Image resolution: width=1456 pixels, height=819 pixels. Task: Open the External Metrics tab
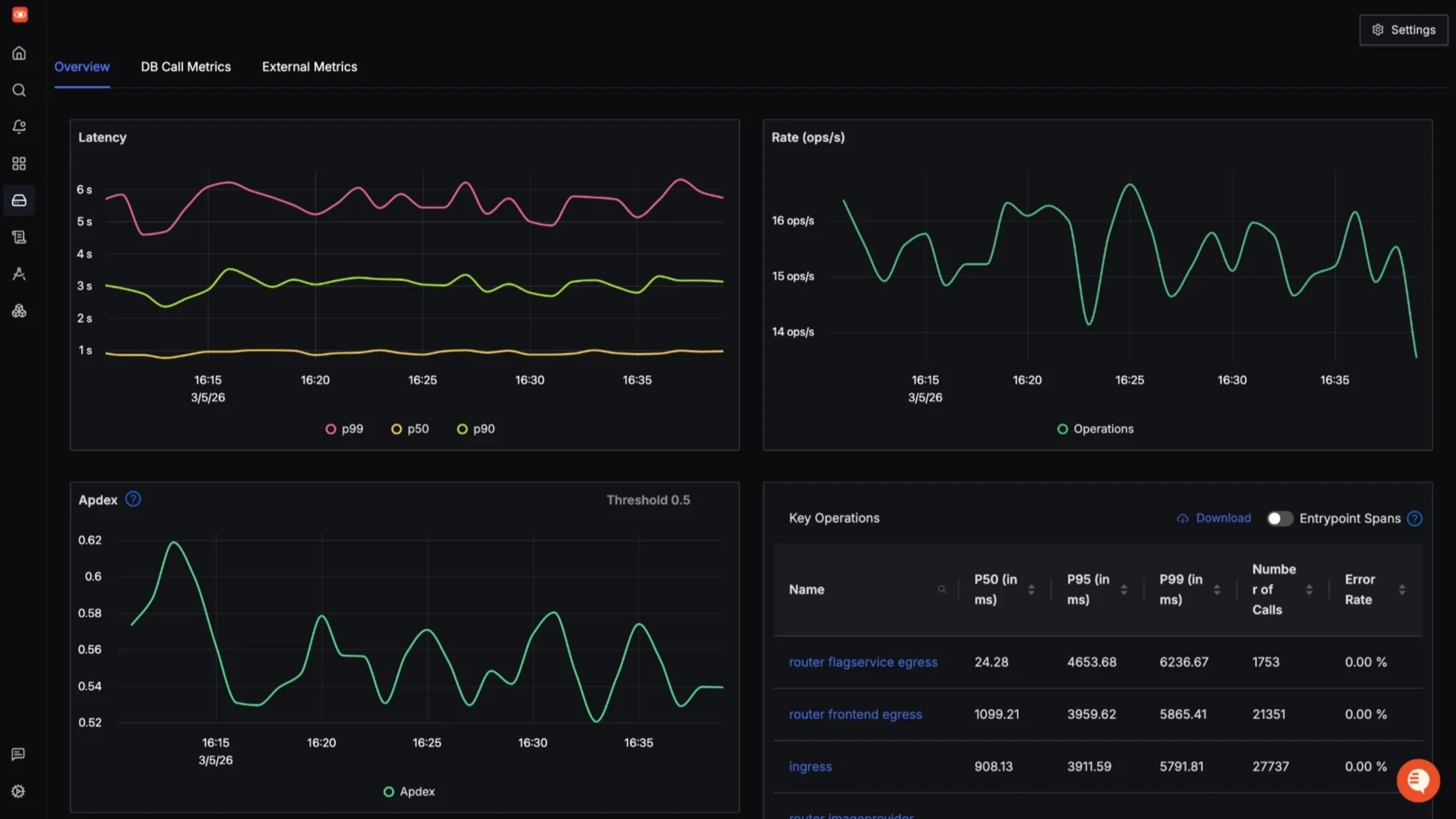[x=309, y=67]
